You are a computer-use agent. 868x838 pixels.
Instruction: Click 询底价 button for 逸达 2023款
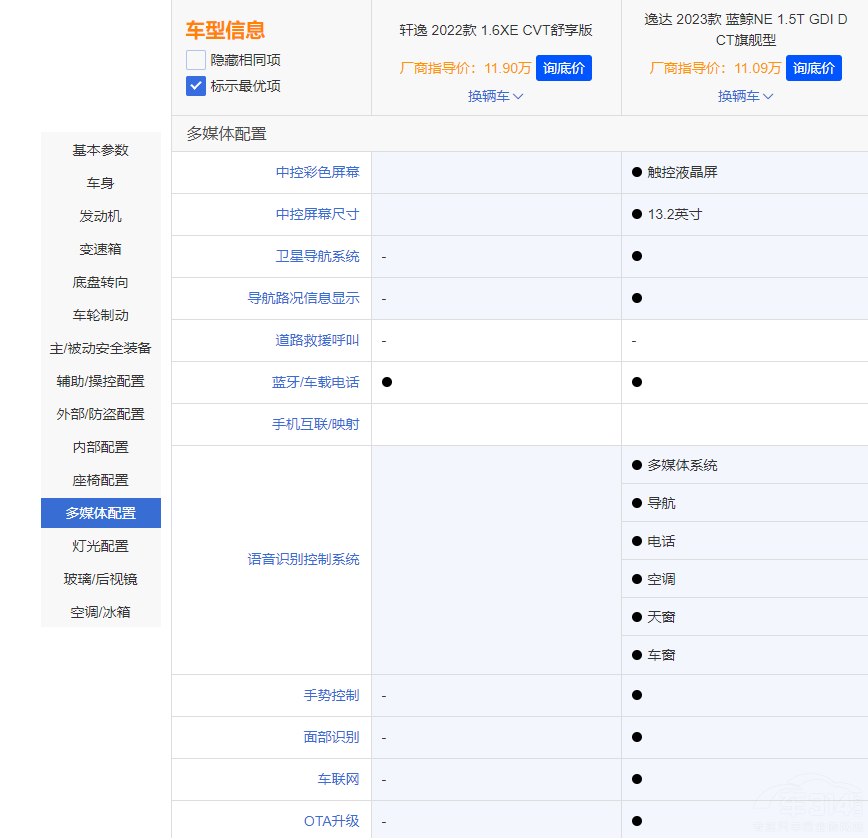pos(814,68)
